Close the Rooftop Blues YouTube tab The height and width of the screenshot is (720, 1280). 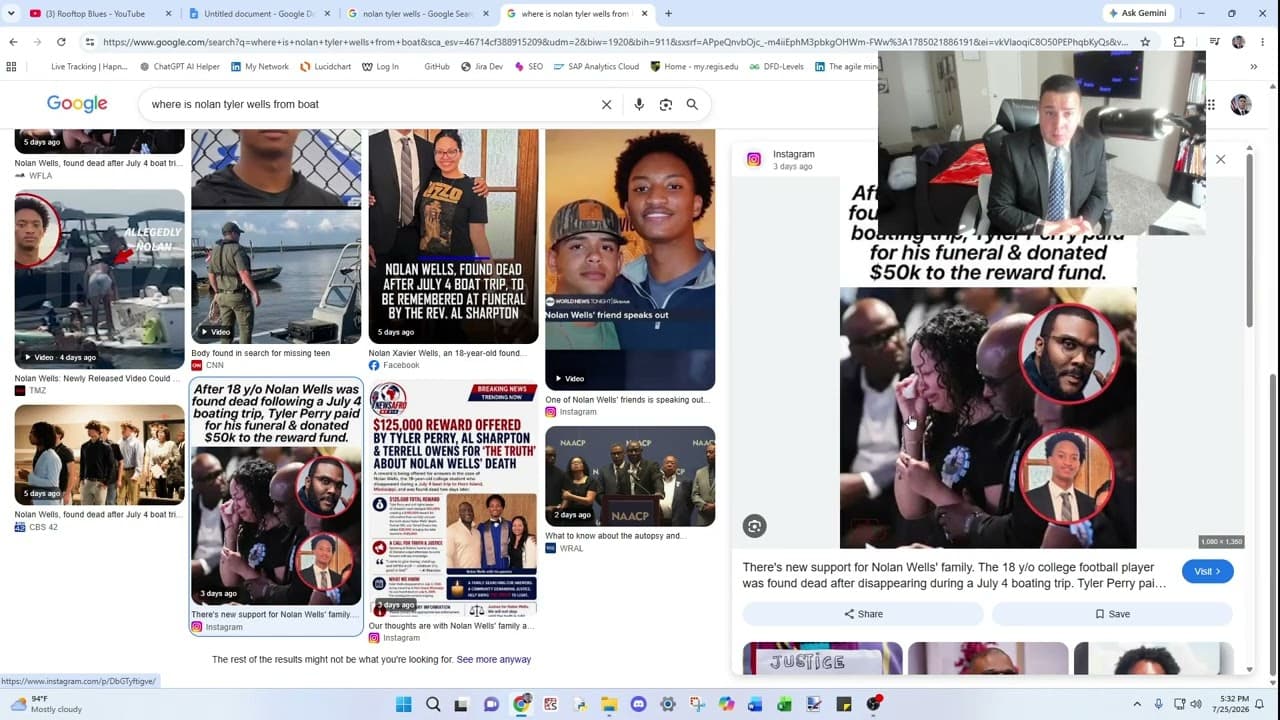coord(167,14)
